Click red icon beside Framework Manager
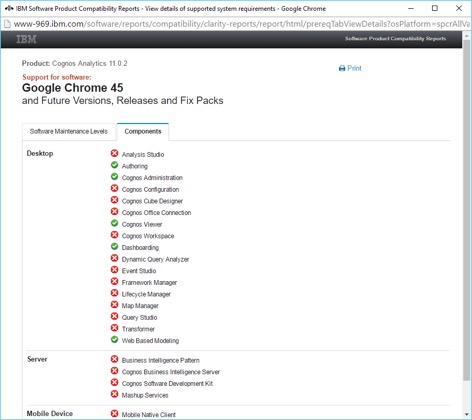472x420 pixels. (114, 281)
